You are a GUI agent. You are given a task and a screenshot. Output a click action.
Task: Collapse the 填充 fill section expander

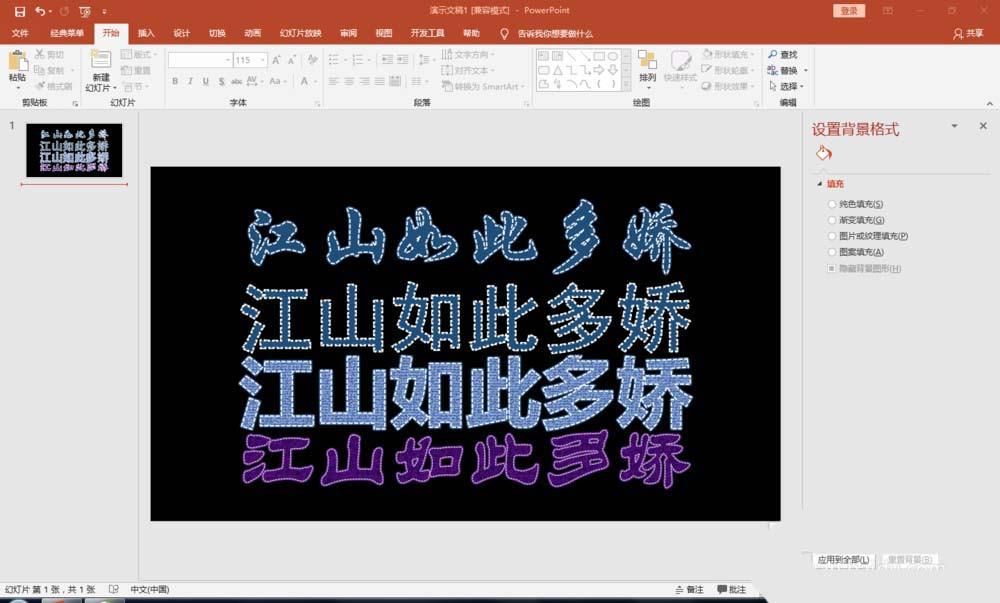(822, 183)
